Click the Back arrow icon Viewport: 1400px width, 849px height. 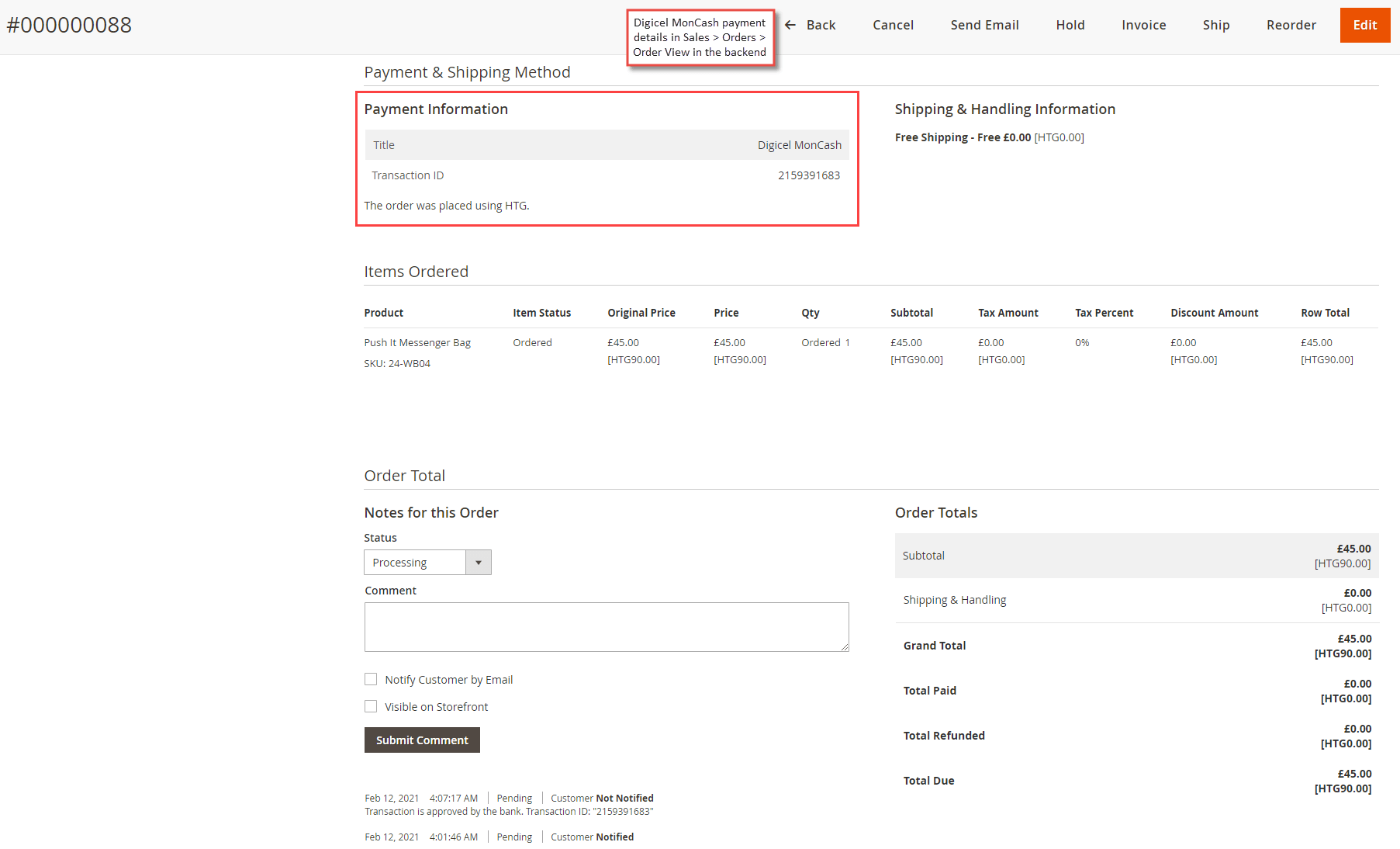790,24
